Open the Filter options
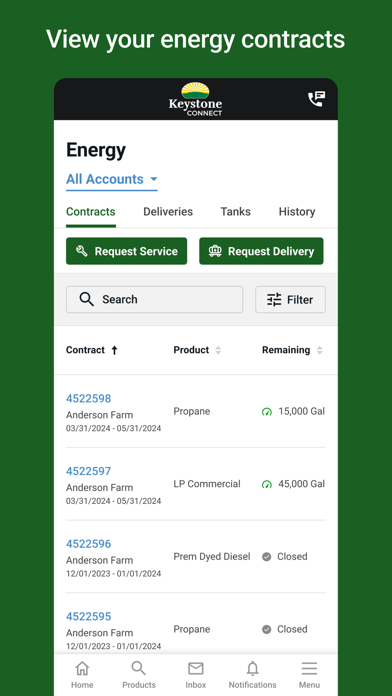The width and height of the screenshot is (392, 696). (290, 300)
